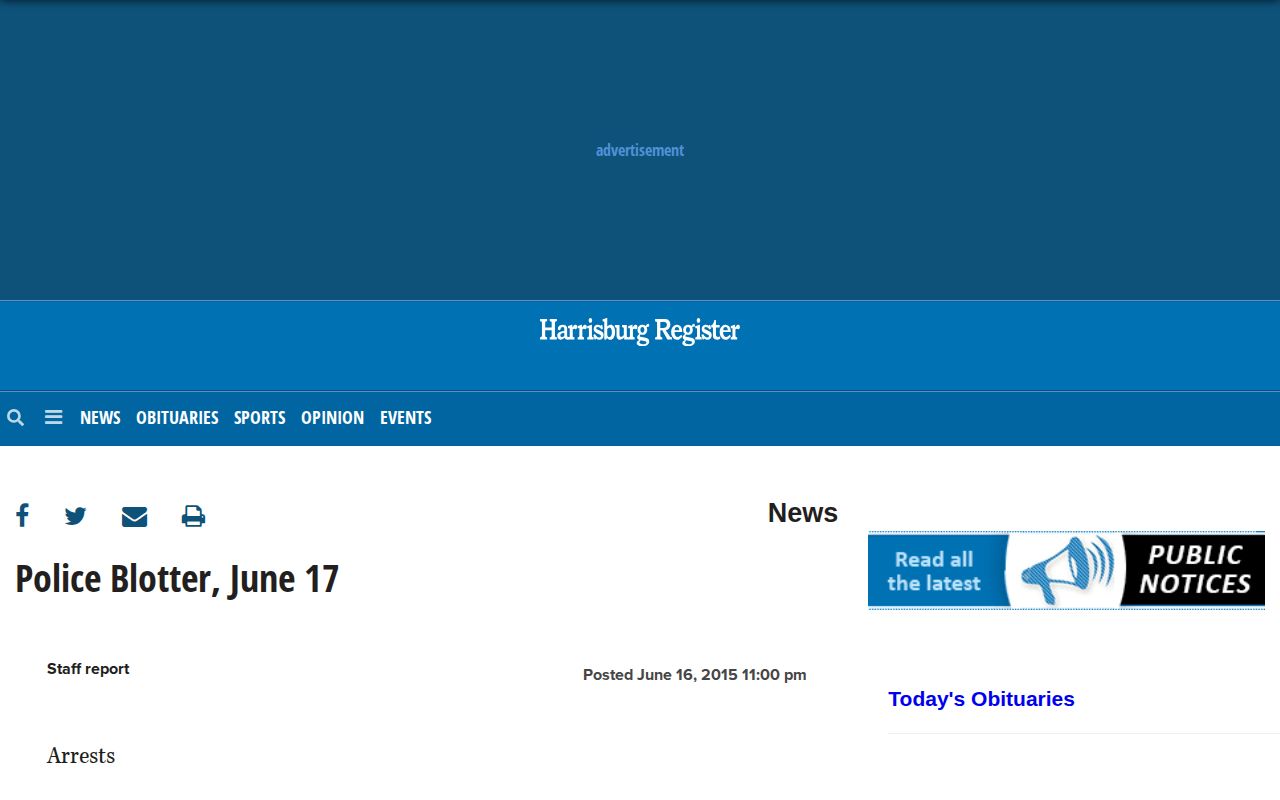Print the article with printer icon

click(x=193, y=516)
